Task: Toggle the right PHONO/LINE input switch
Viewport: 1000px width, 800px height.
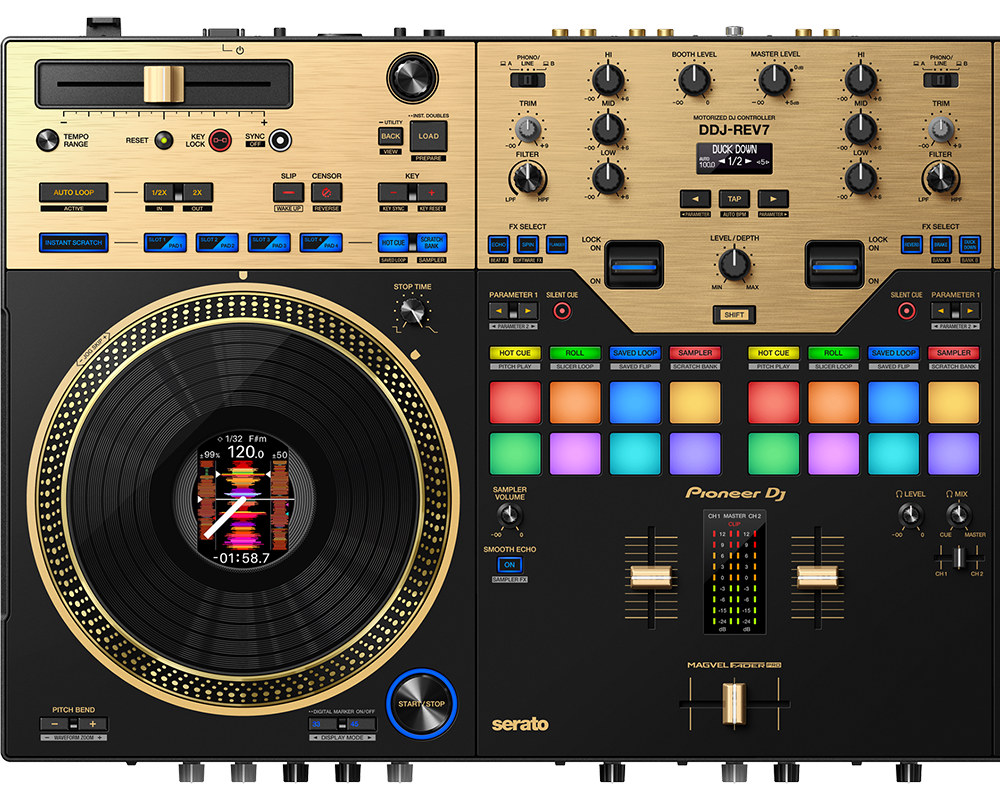Action: [941, 80]
